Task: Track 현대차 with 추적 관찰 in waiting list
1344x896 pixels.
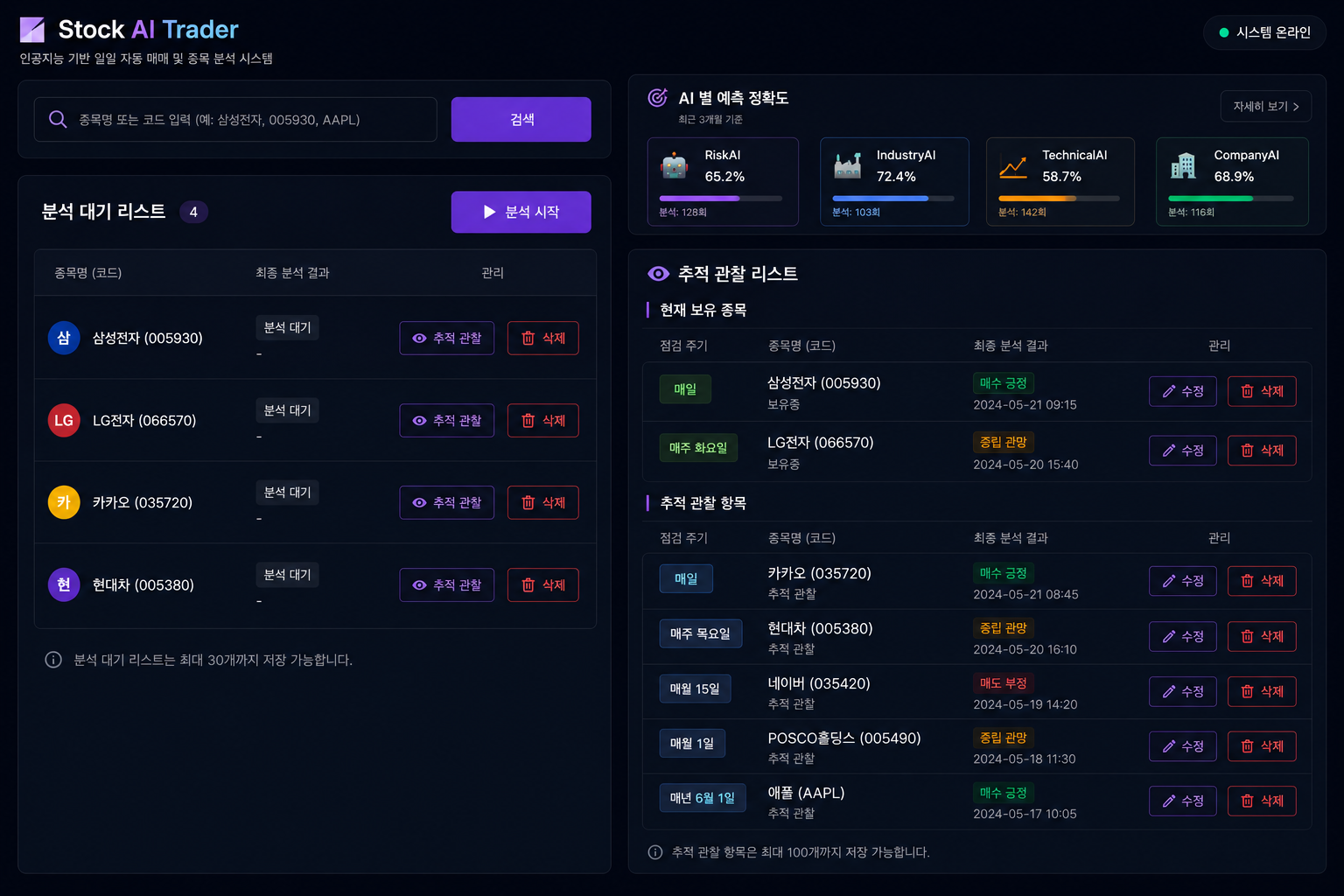Action: (447, 584)
